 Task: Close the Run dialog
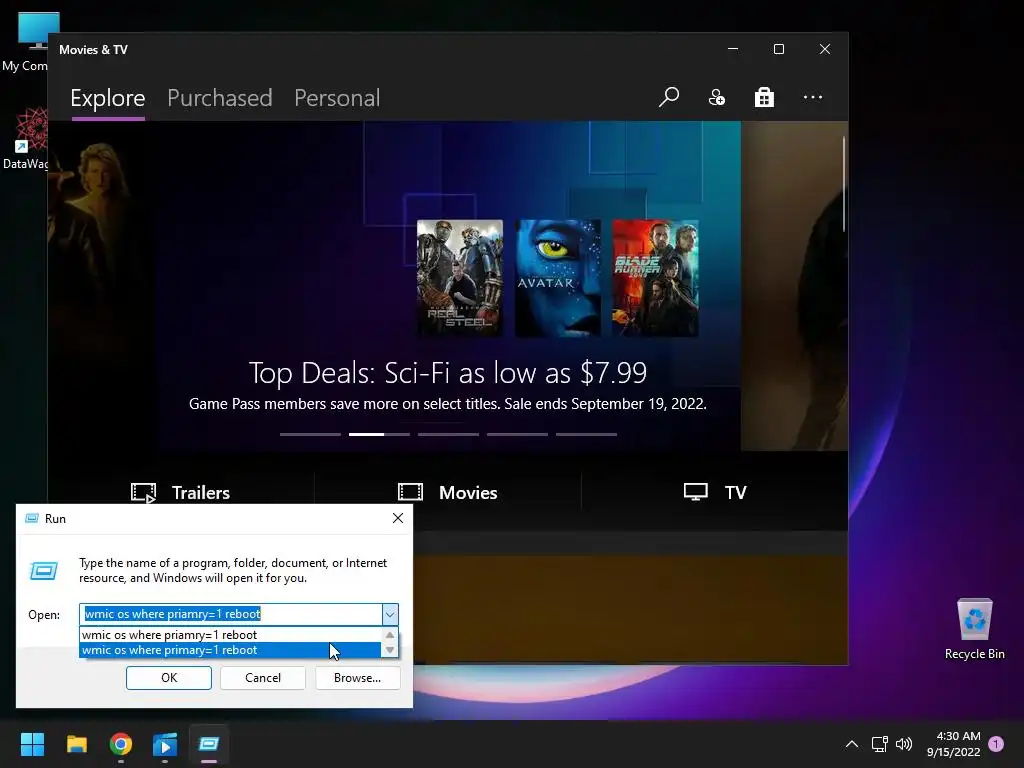(398, 518)
